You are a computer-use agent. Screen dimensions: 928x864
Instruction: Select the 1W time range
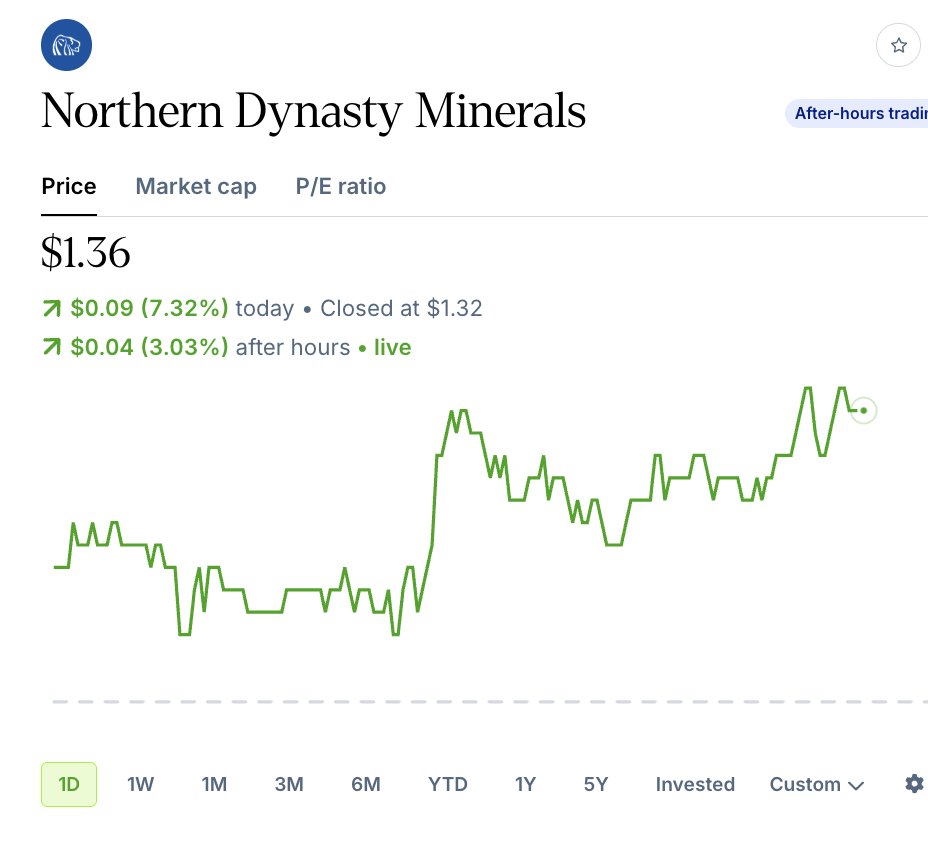(x=140, y=784)
